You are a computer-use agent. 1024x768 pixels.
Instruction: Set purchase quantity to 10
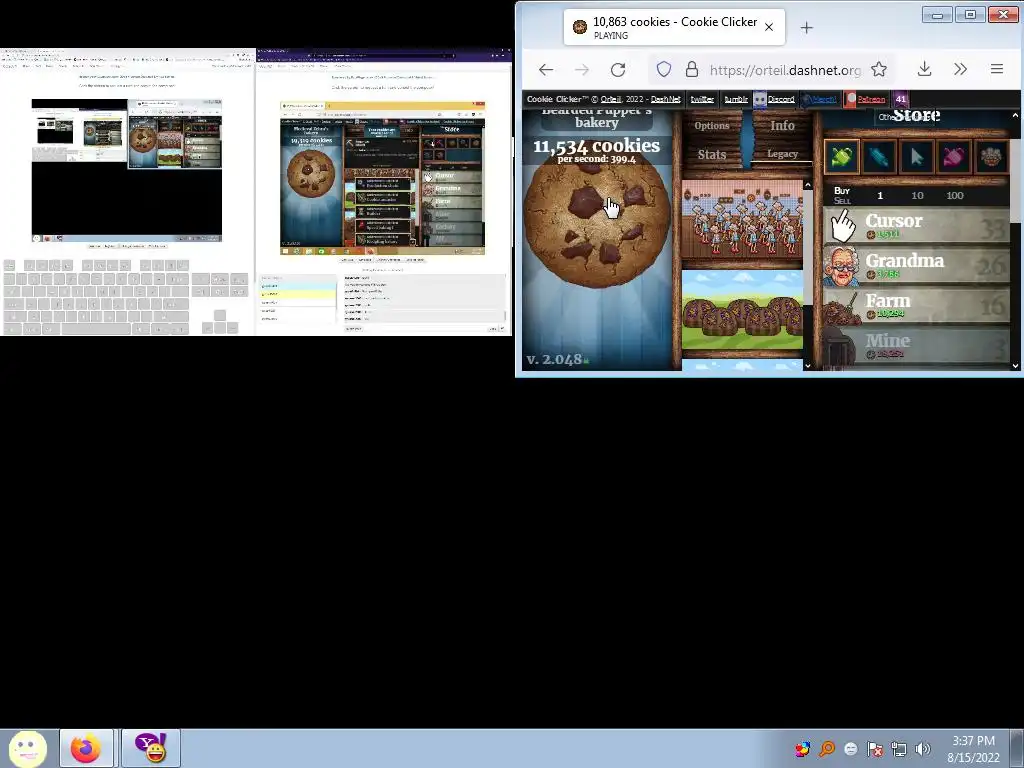click(x=917, y=195)
